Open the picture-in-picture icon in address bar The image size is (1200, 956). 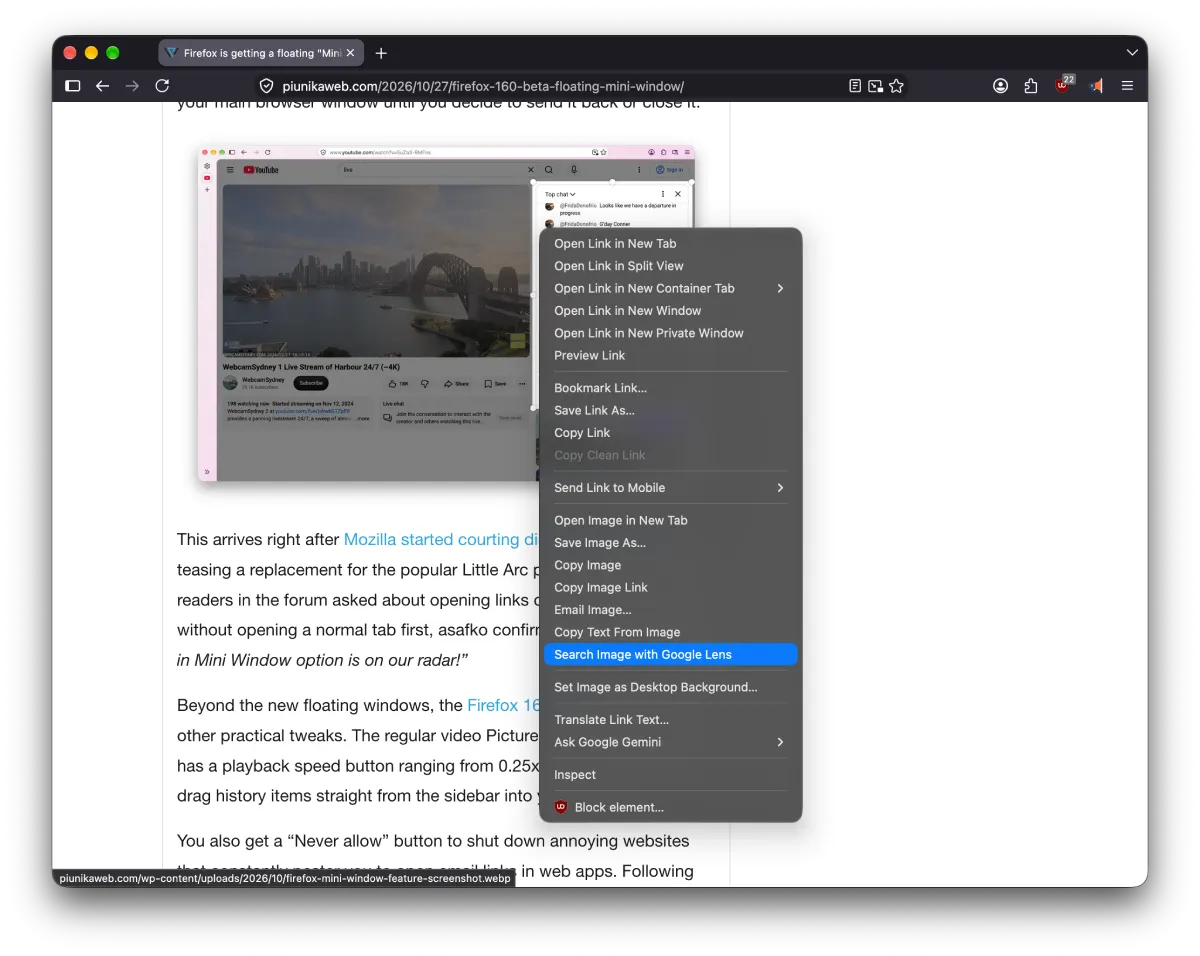coord(875,86)
